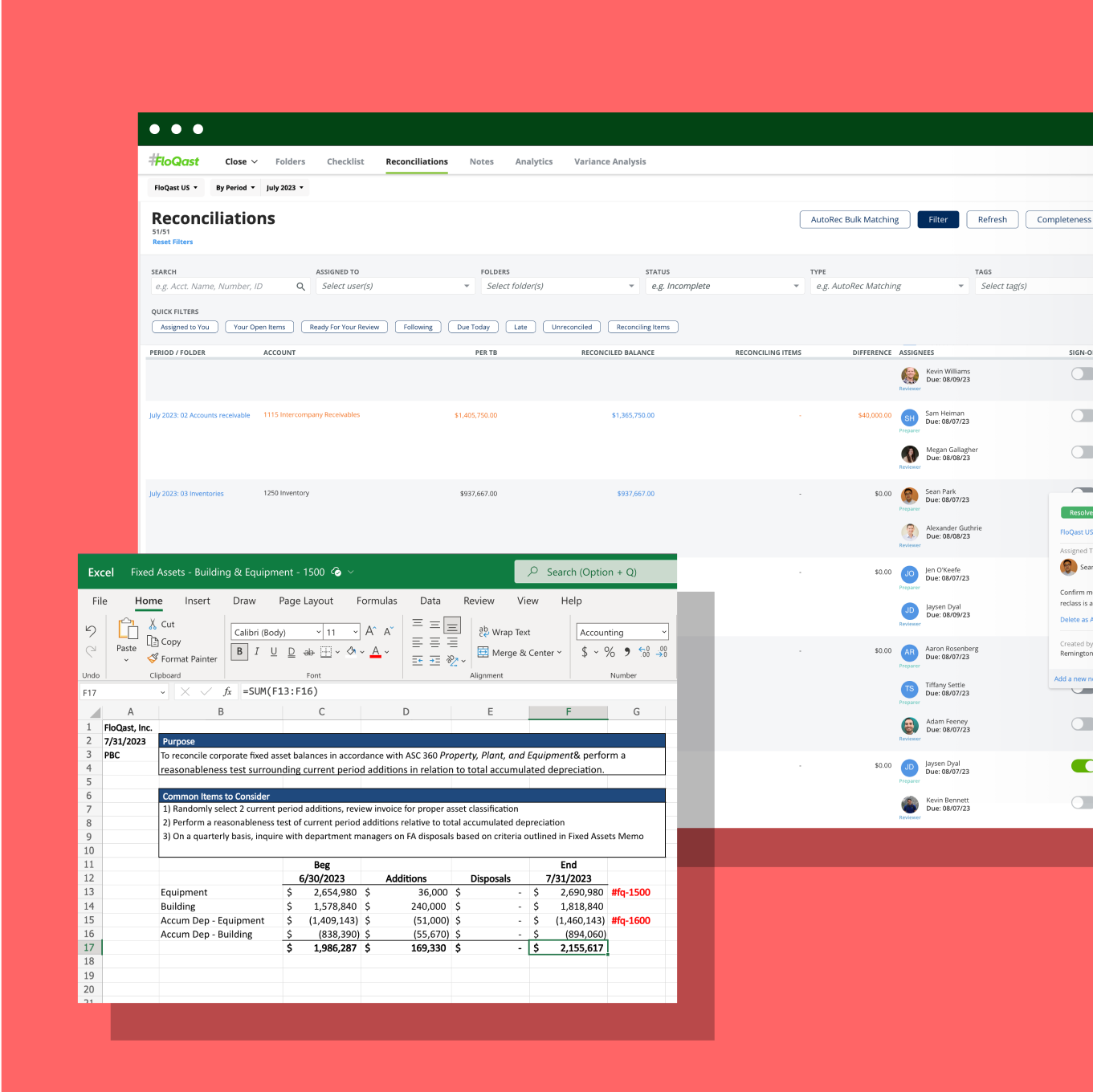This screenshot has height=1092, width=1093.
Task: Apply the red Font Color swatch
Action: pos(376,652)
